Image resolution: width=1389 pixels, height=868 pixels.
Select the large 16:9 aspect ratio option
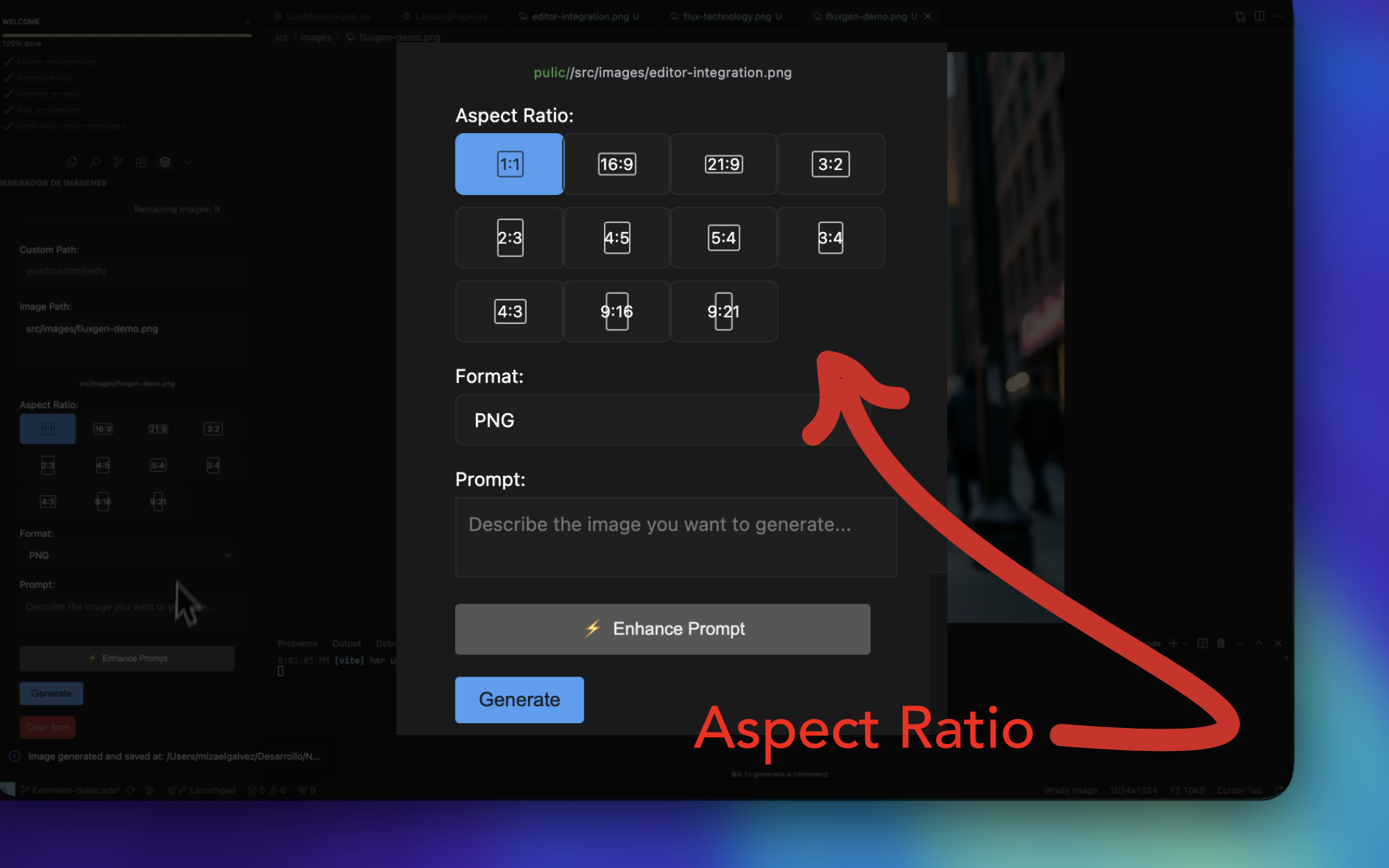click(x=616, y=164)
